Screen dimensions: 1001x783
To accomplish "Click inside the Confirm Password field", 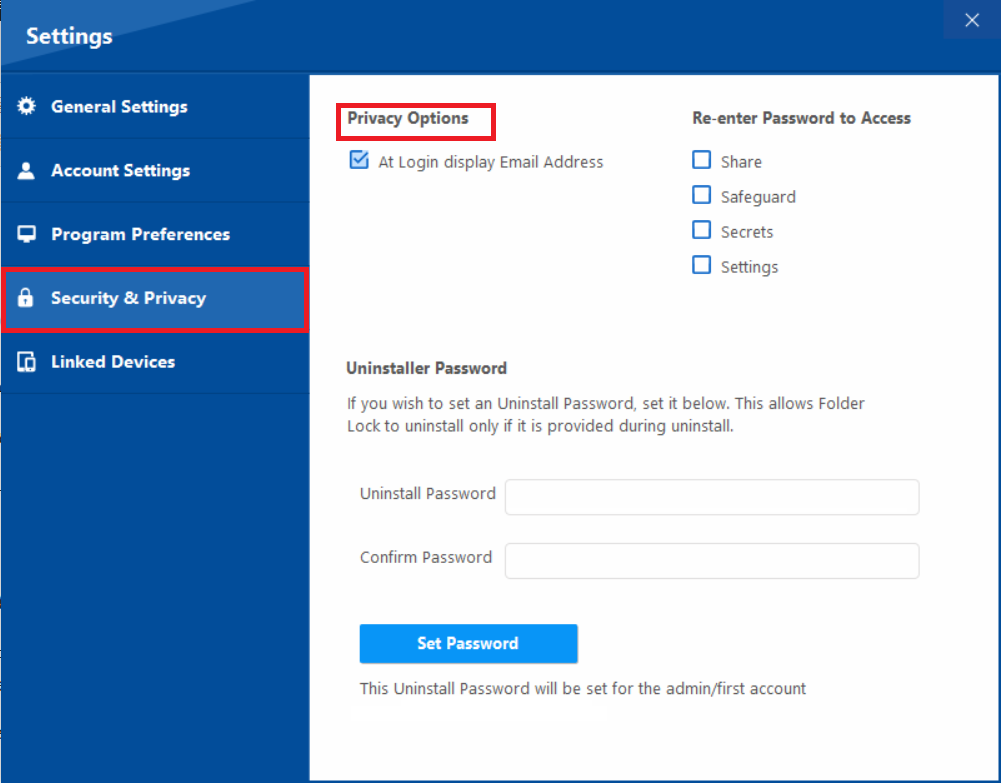I will pos(711,561).
